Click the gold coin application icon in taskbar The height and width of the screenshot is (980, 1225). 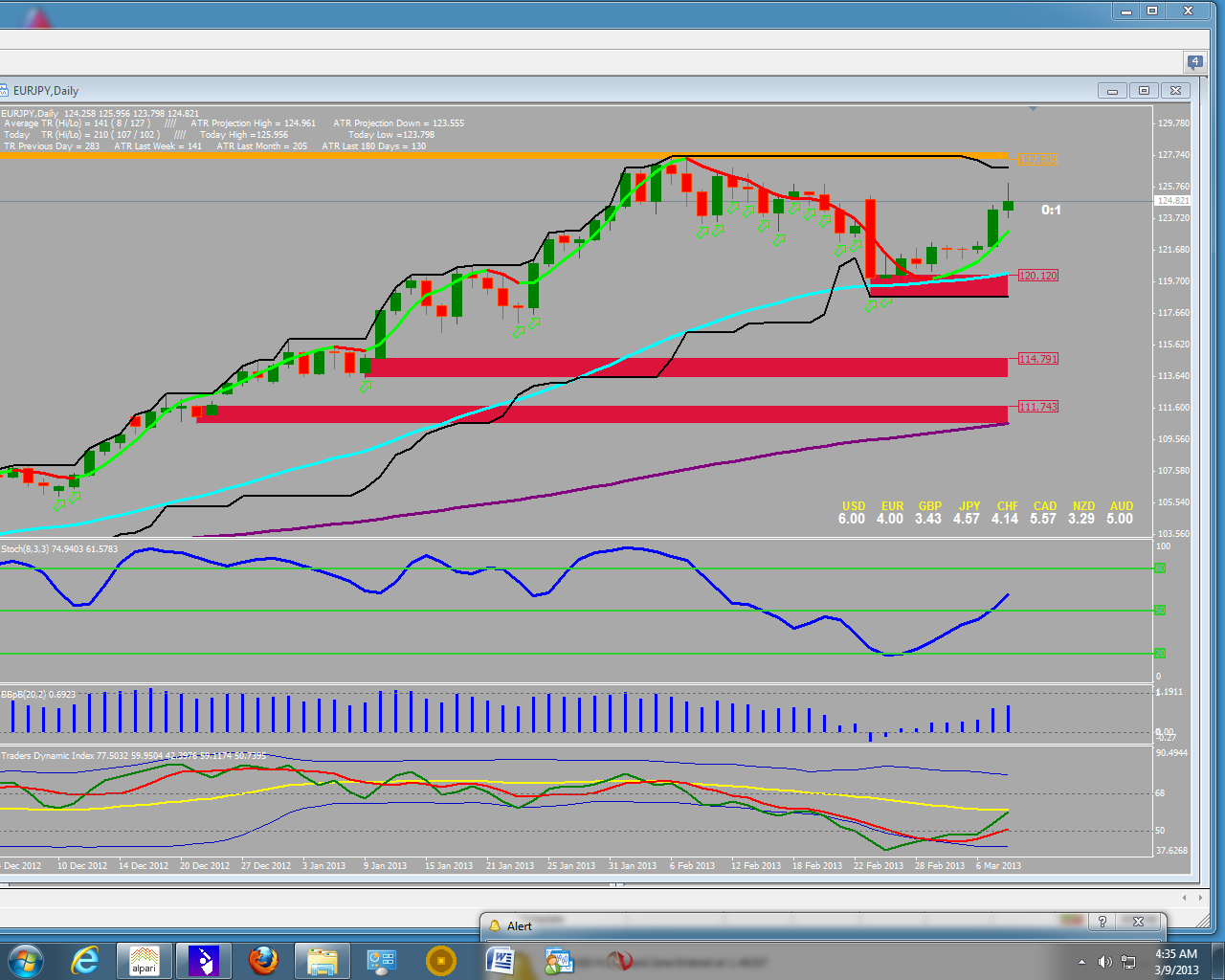[x=441, y=960]
